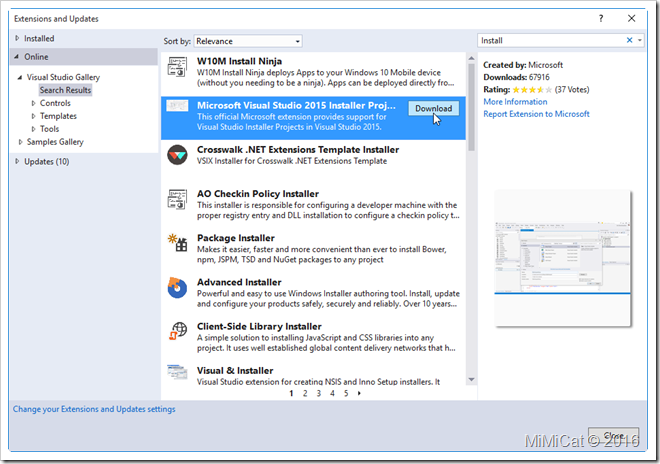Click Report Extension to Microsoft link
The height and width of the screenshot is (464, 660).
[536, 114]
